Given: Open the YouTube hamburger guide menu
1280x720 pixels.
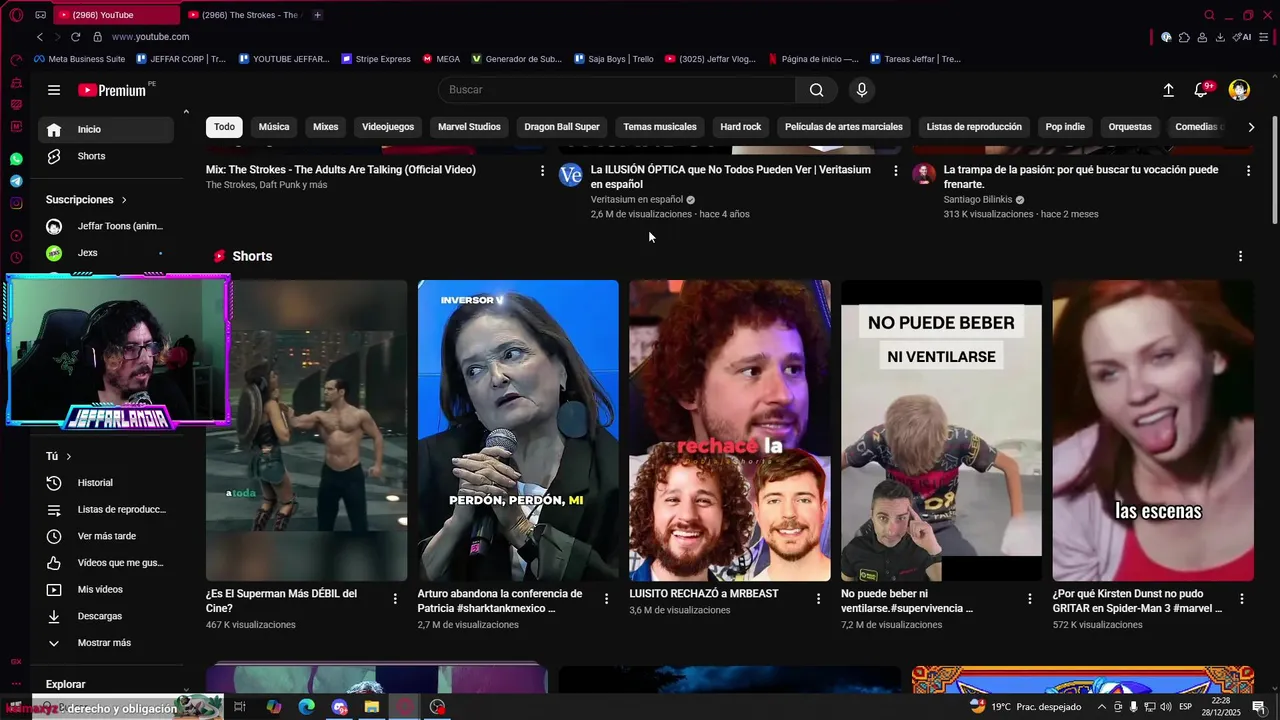Looking at the screenshot, I should click(x=54, y=90).
